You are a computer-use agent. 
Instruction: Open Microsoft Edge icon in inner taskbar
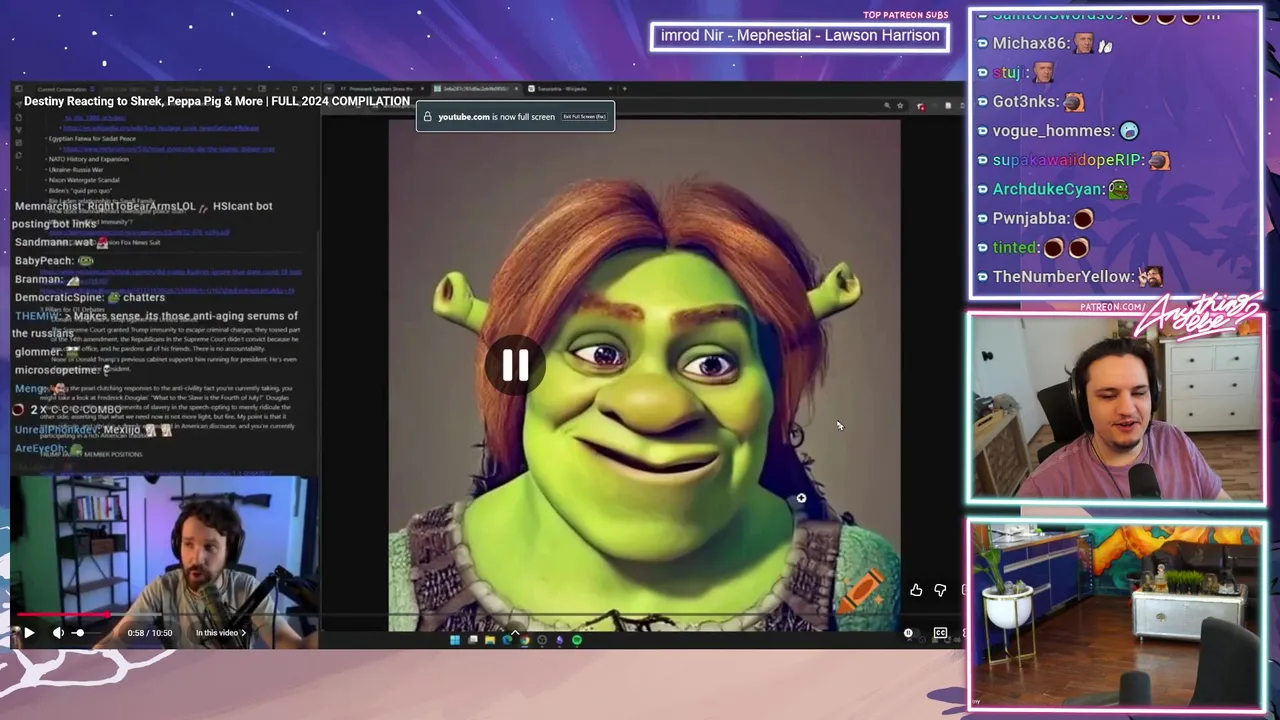click(x=507, y=640)
